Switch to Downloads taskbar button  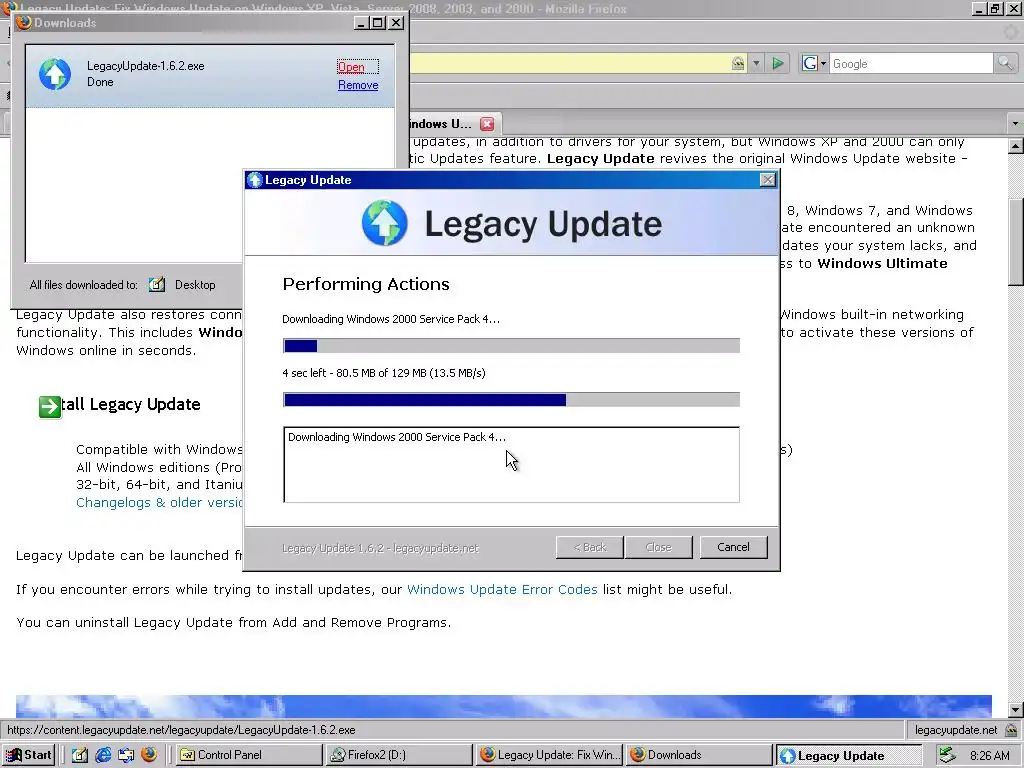[x=699, y=755]
